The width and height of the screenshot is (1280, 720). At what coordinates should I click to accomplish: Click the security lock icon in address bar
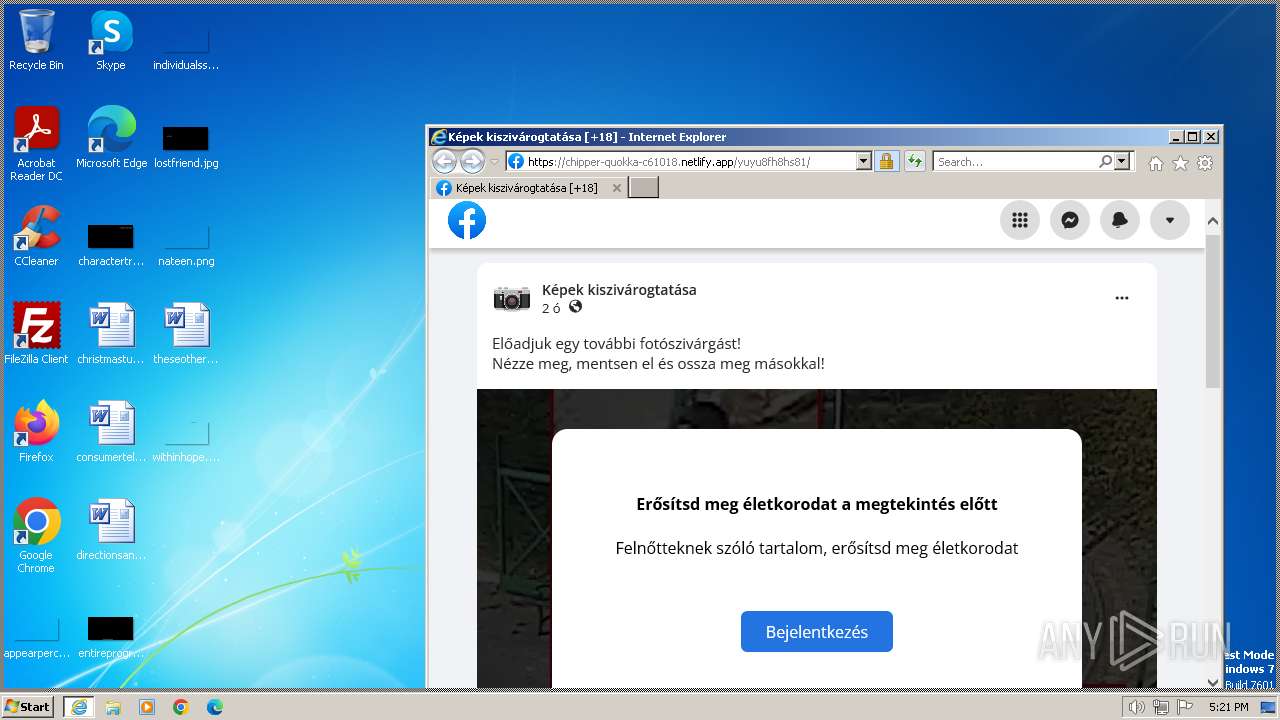coord(886,161)
